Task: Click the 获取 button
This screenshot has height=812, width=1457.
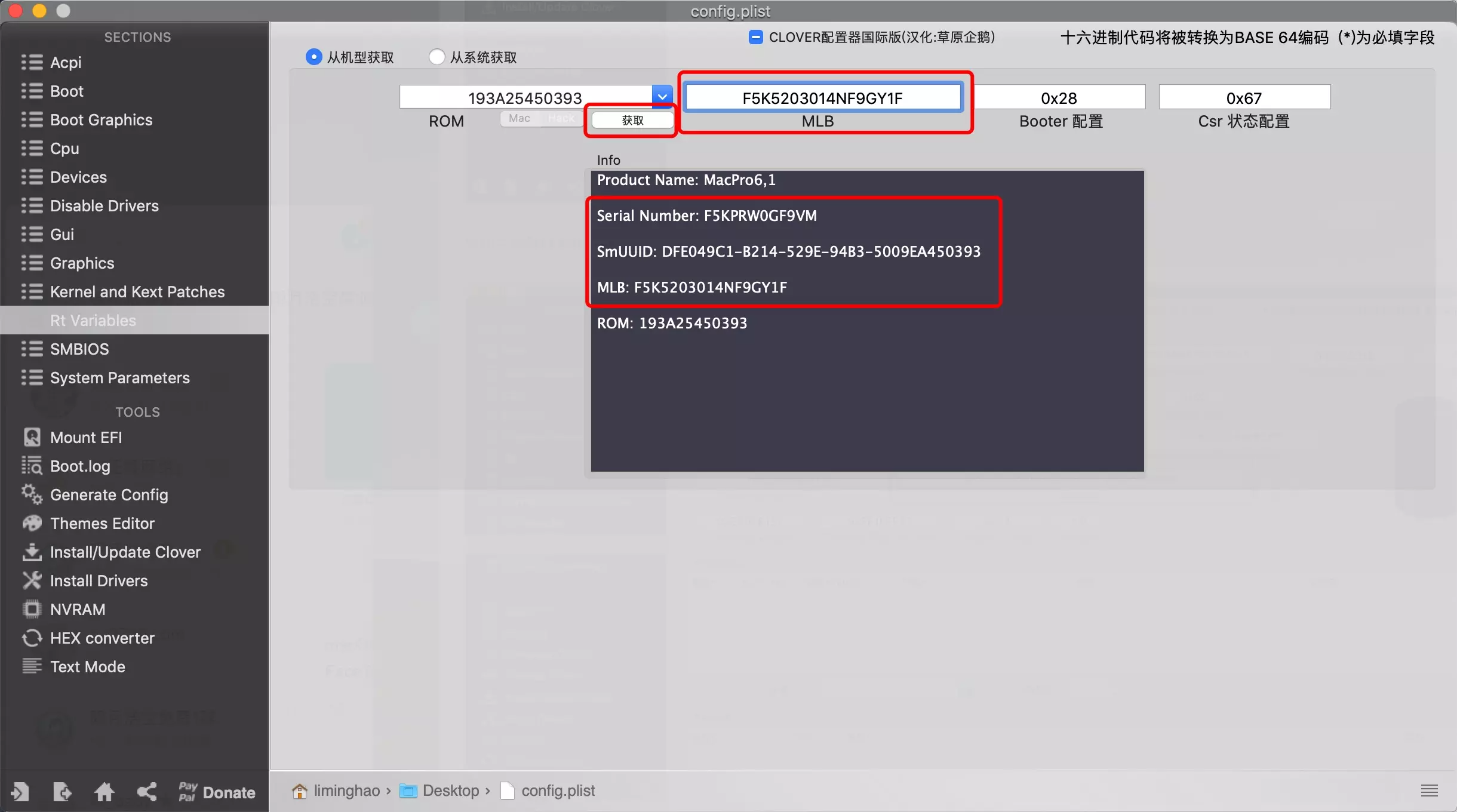Action: tap(632, 120)
